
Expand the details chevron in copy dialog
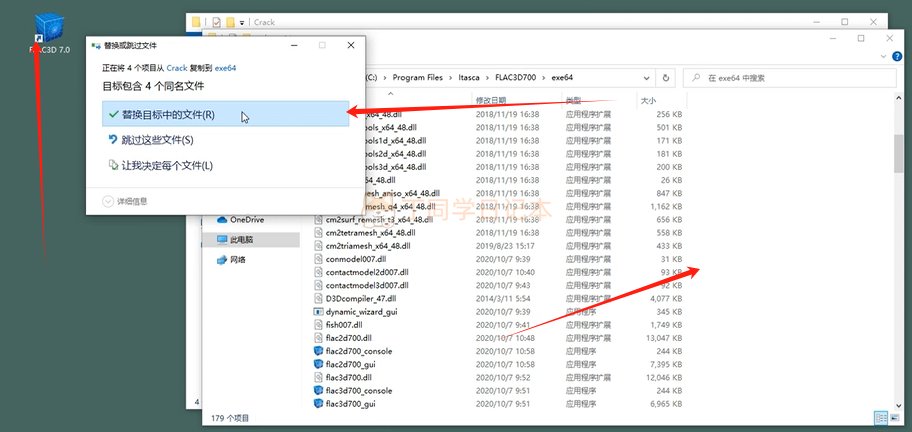pos(109,201)
